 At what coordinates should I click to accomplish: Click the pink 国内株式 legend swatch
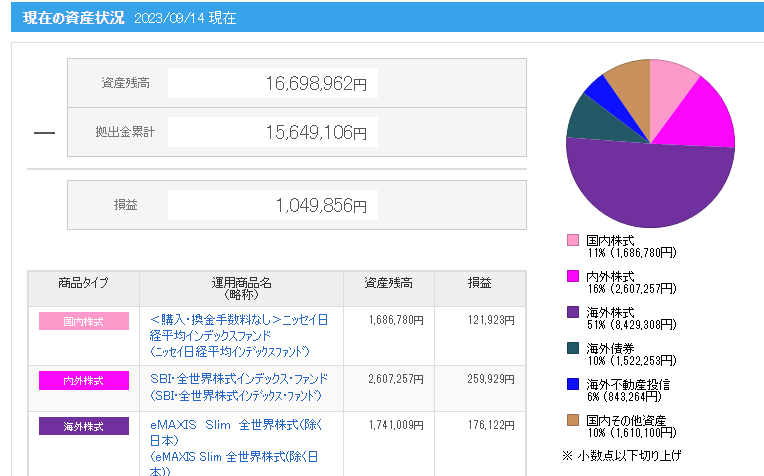coord(573,240)
